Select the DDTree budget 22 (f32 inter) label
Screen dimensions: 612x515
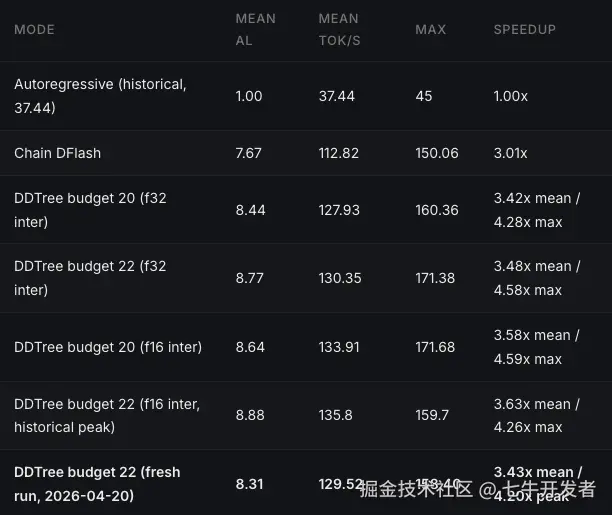(90, 278)
